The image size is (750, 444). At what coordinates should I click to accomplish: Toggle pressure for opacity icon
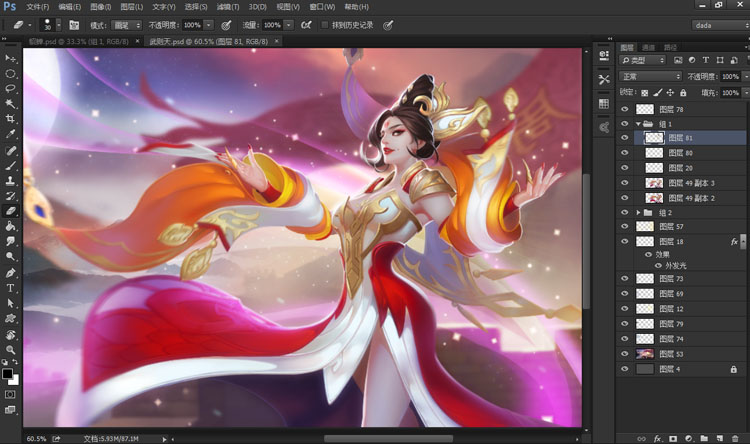(x=226, y=25)
